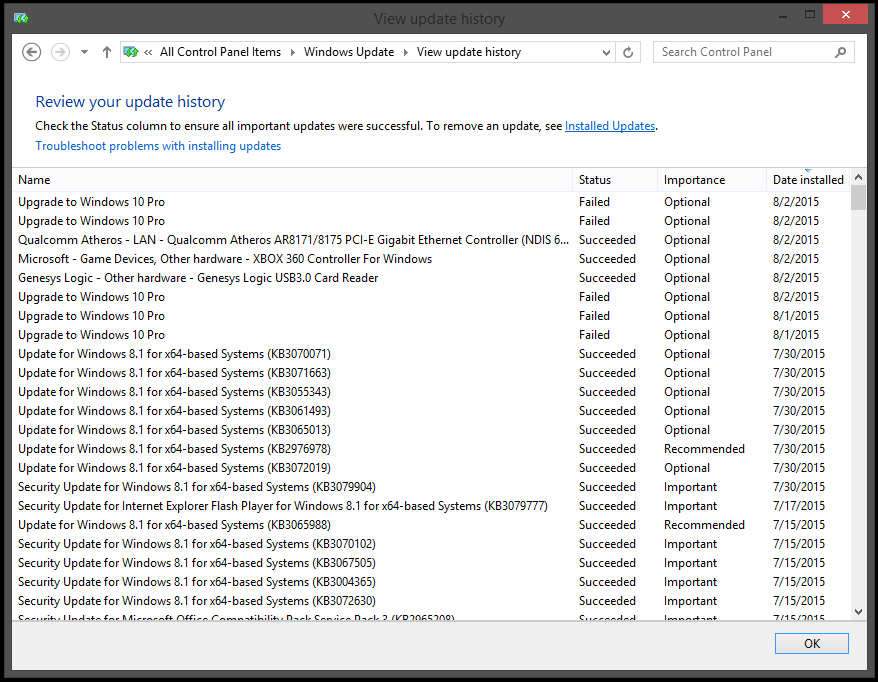Select update KB3061493 row
Image resolution: width=878 pixels, height=682 pixels.
click(x=431, y=411)
